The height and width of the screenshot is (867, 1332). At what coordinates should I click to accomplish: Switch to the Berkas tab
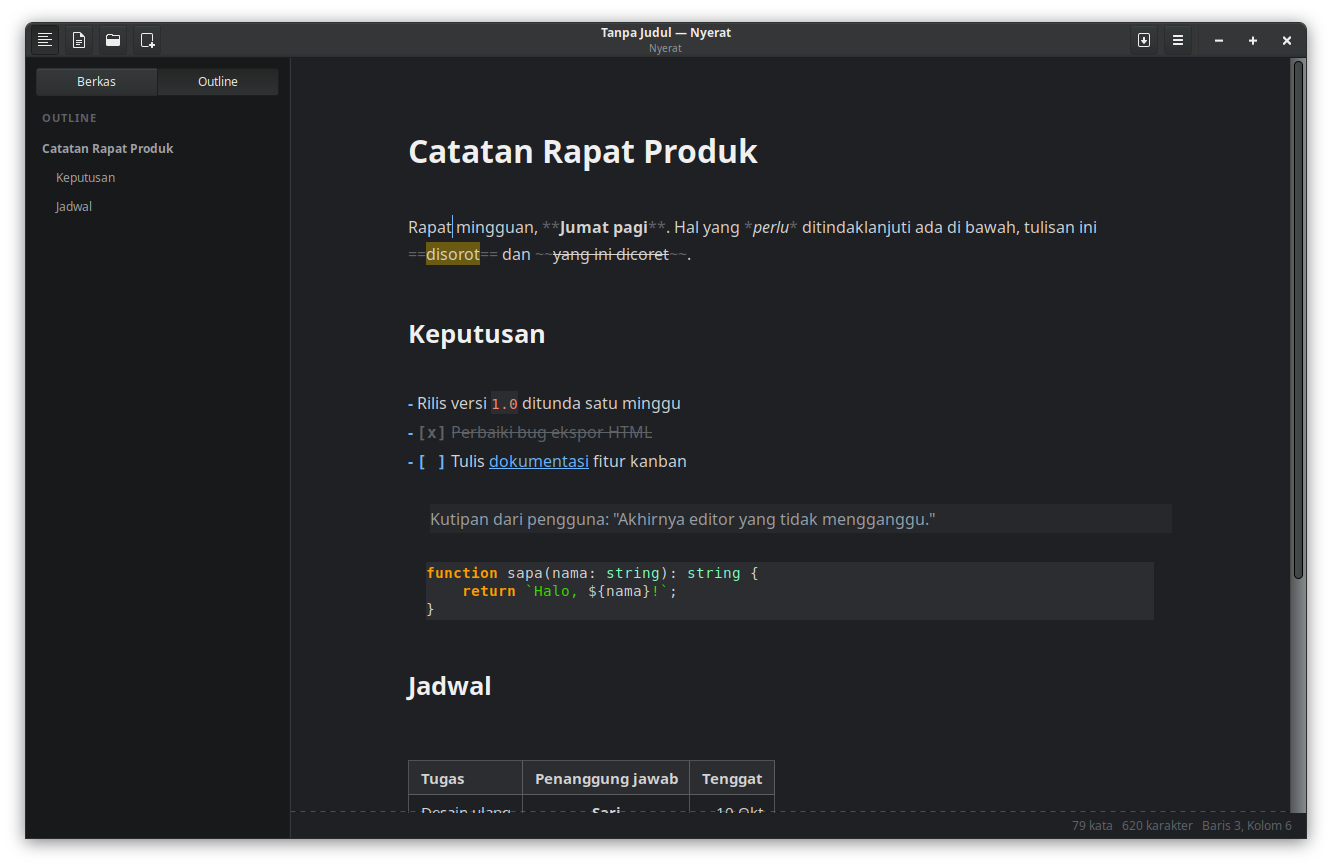pyautogui.click(x=97, y=82)
